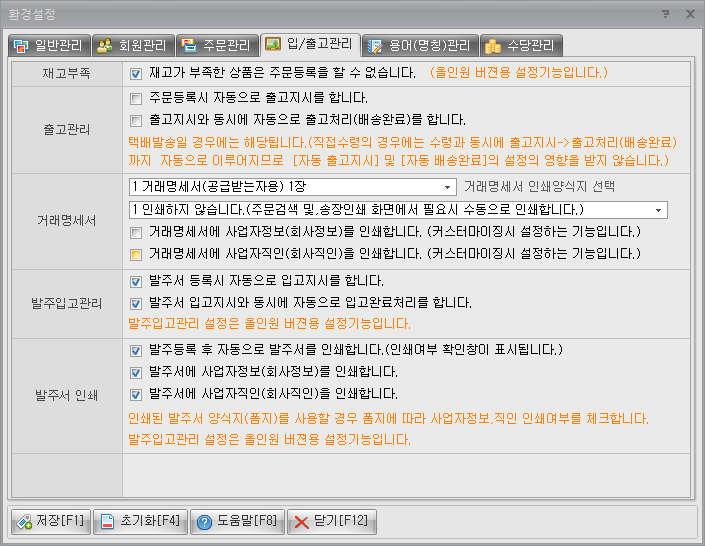Click the 용어(명칭)관리 pencil icon

point(375,46)
